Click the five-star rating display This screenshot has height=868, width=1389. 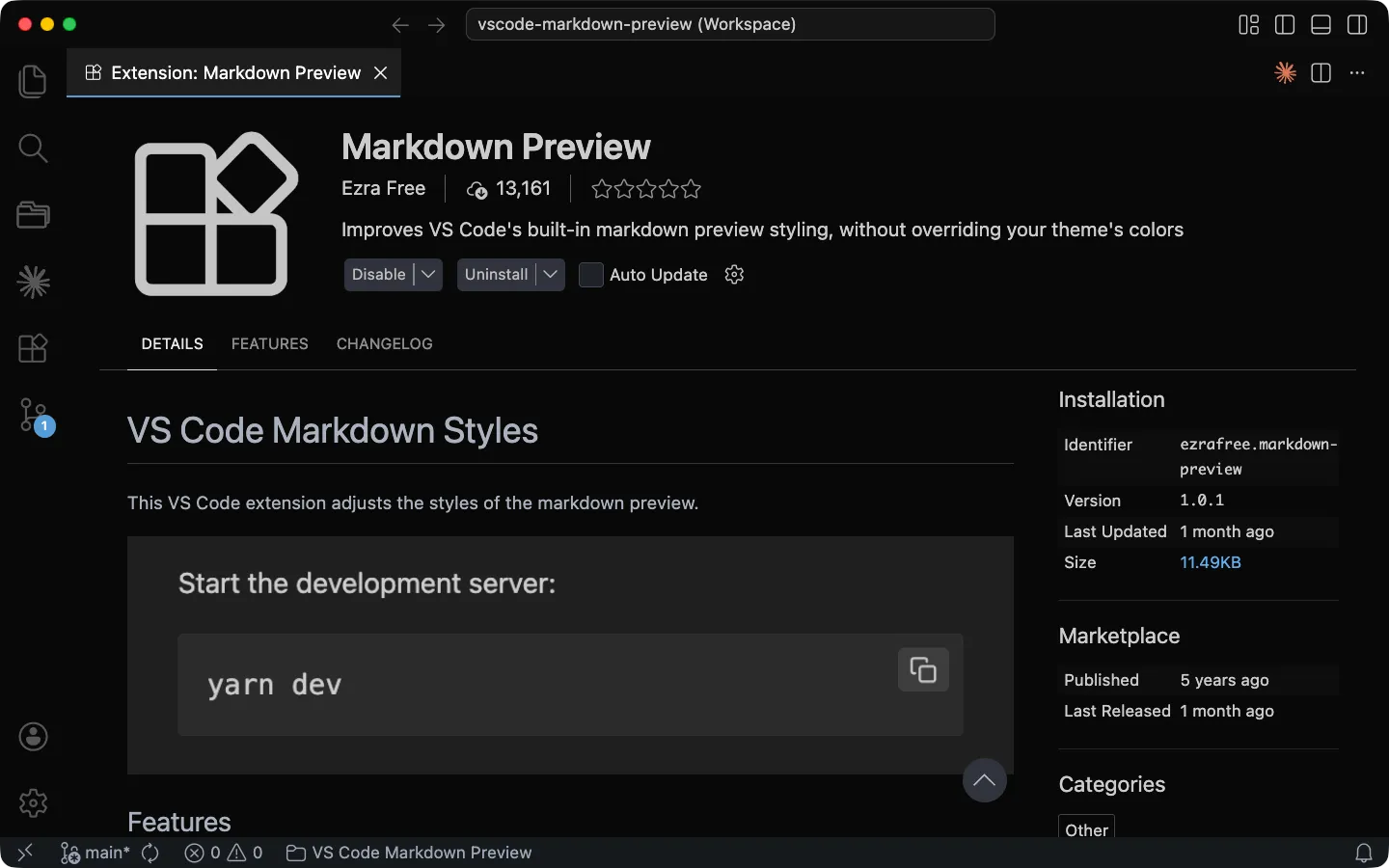pyautogui.click(x=646, y=189)
